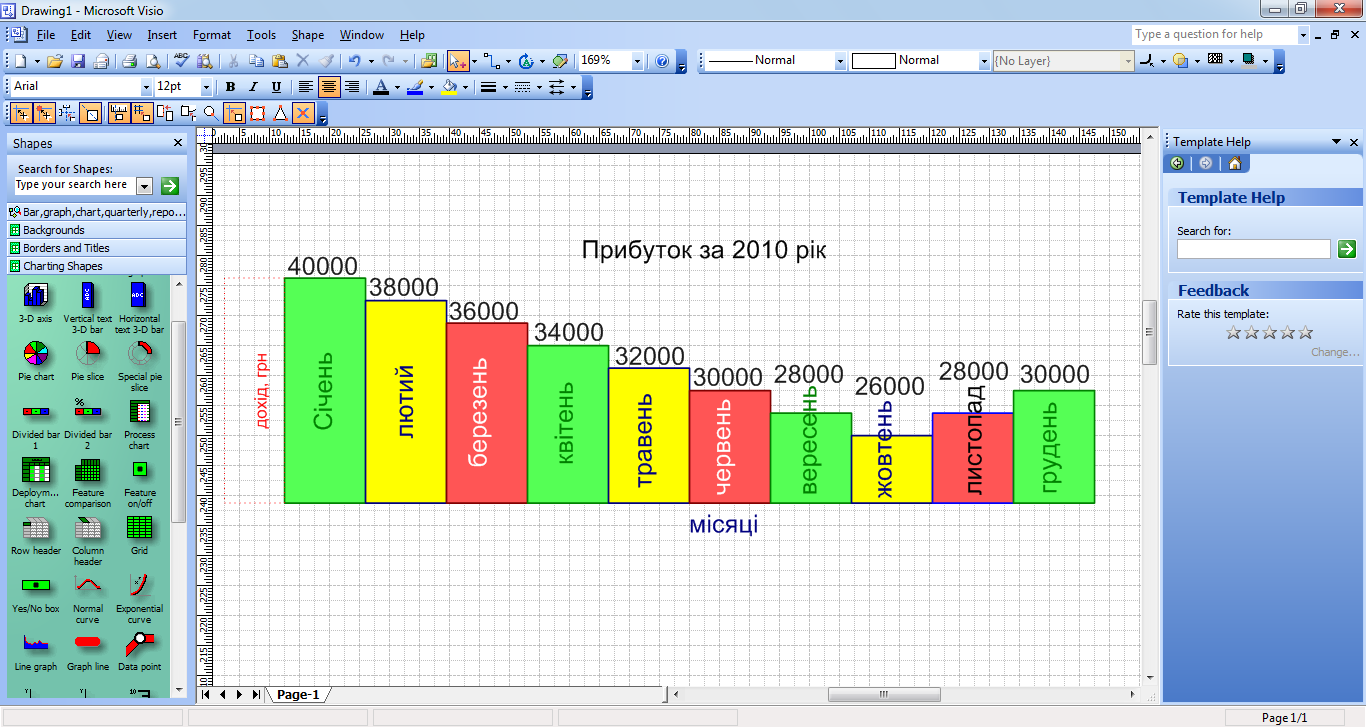Toggle center text alignment
1366x728 pixels.
(328, 87)
